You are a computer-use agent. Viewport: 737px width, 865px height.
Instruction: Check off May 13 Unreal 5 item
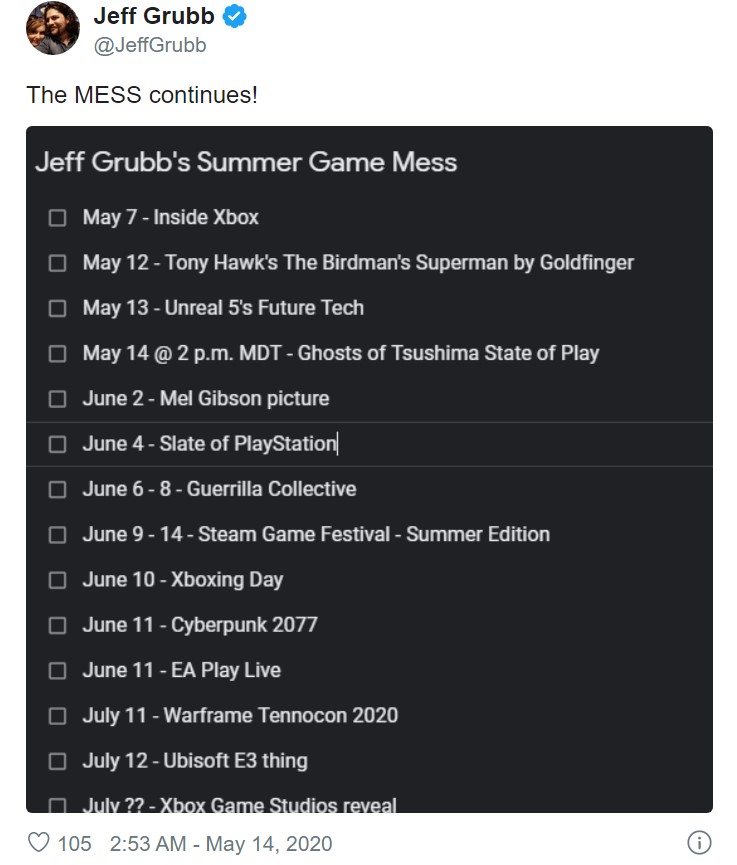(58, 308)
